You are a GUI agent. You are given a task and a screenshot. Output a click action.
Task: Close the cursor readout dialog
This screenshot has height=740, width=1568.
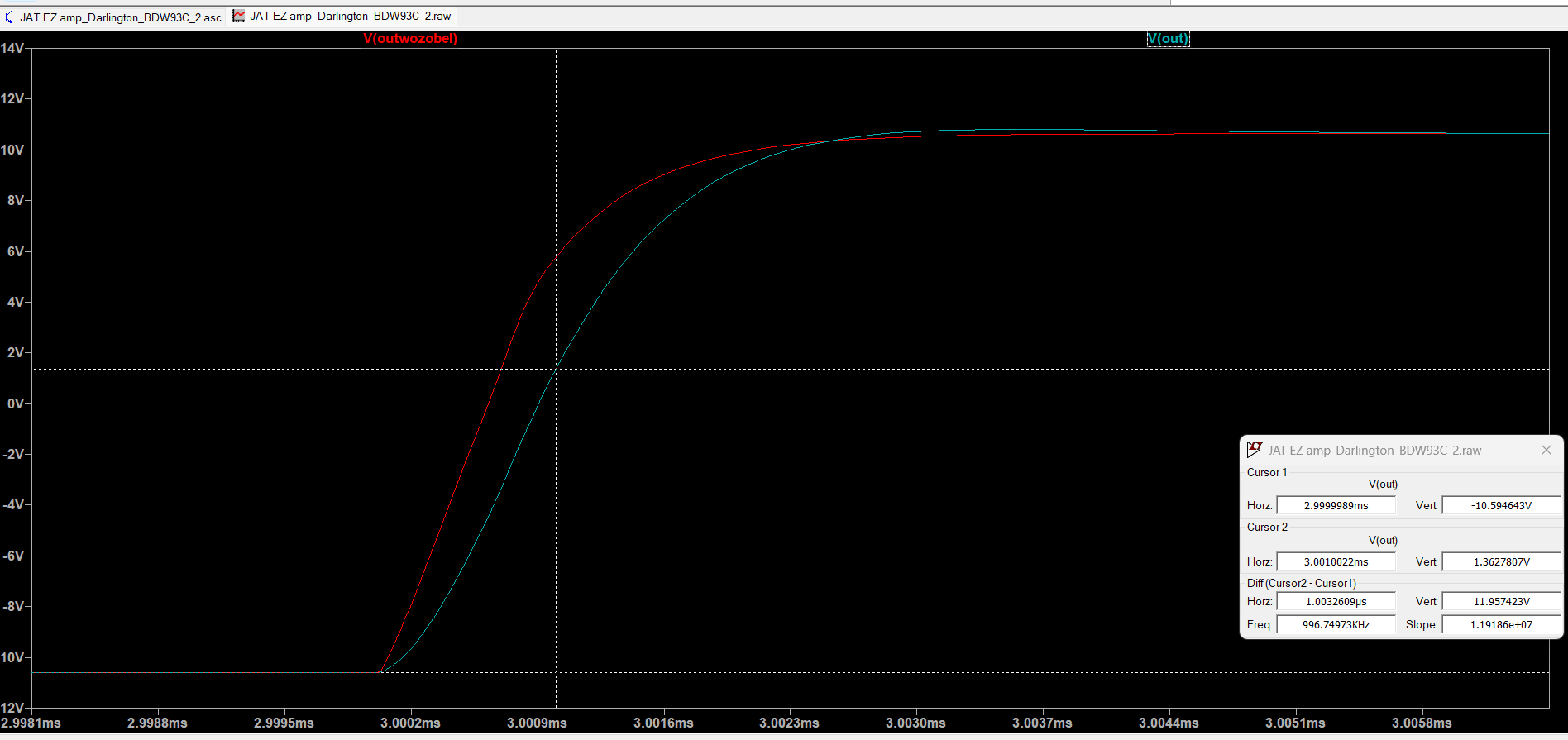tap(1546, 450)
